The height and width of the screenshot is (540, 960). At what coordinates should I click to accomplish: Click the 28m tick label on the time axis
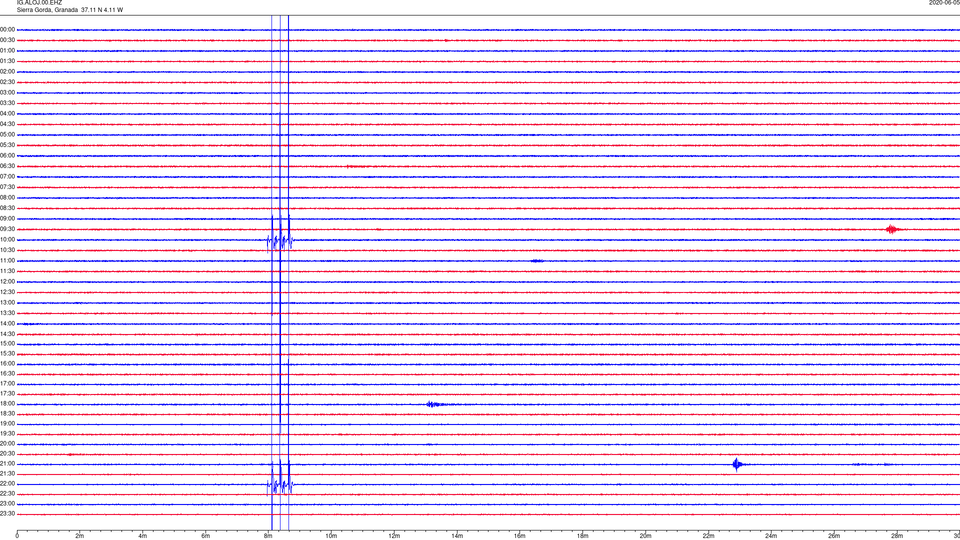click(897, 536)
